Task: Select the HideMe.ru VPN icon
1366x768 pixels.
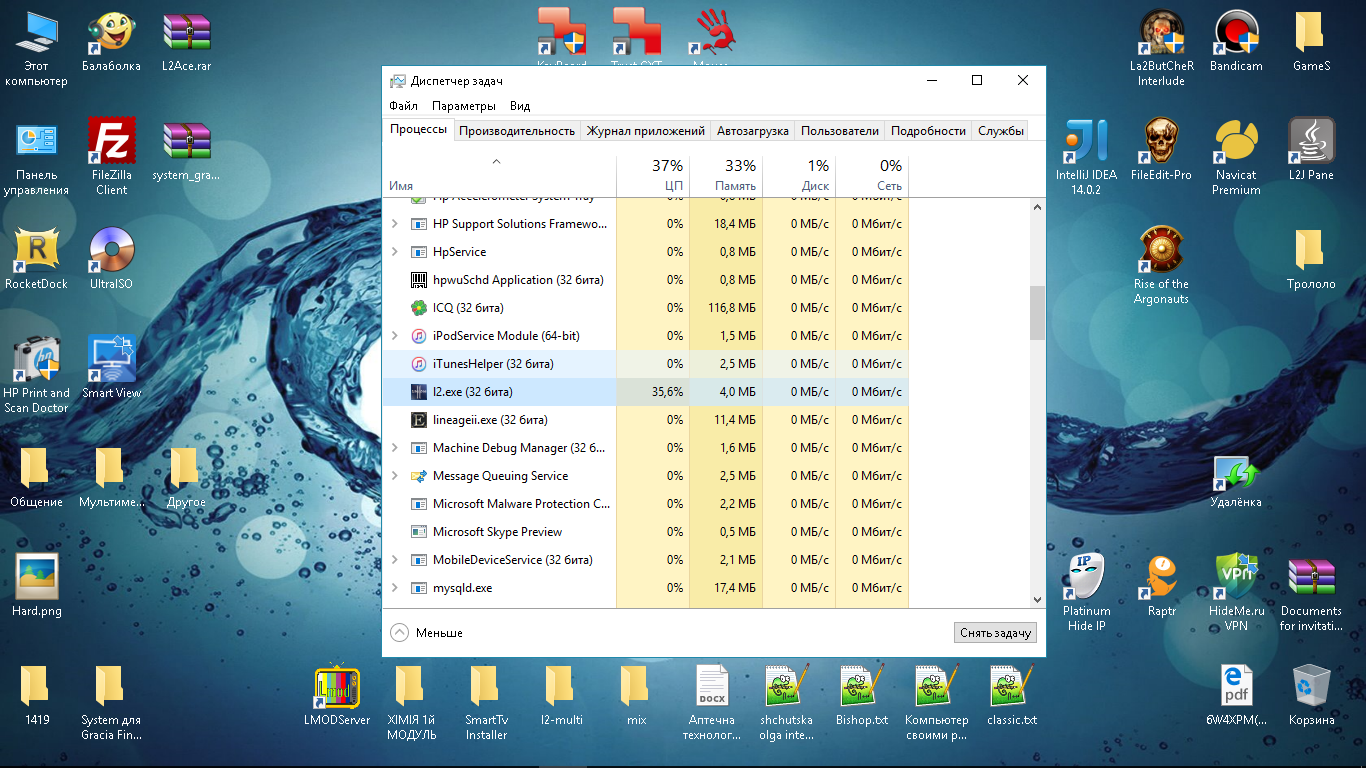Action: coord(1236,593)
